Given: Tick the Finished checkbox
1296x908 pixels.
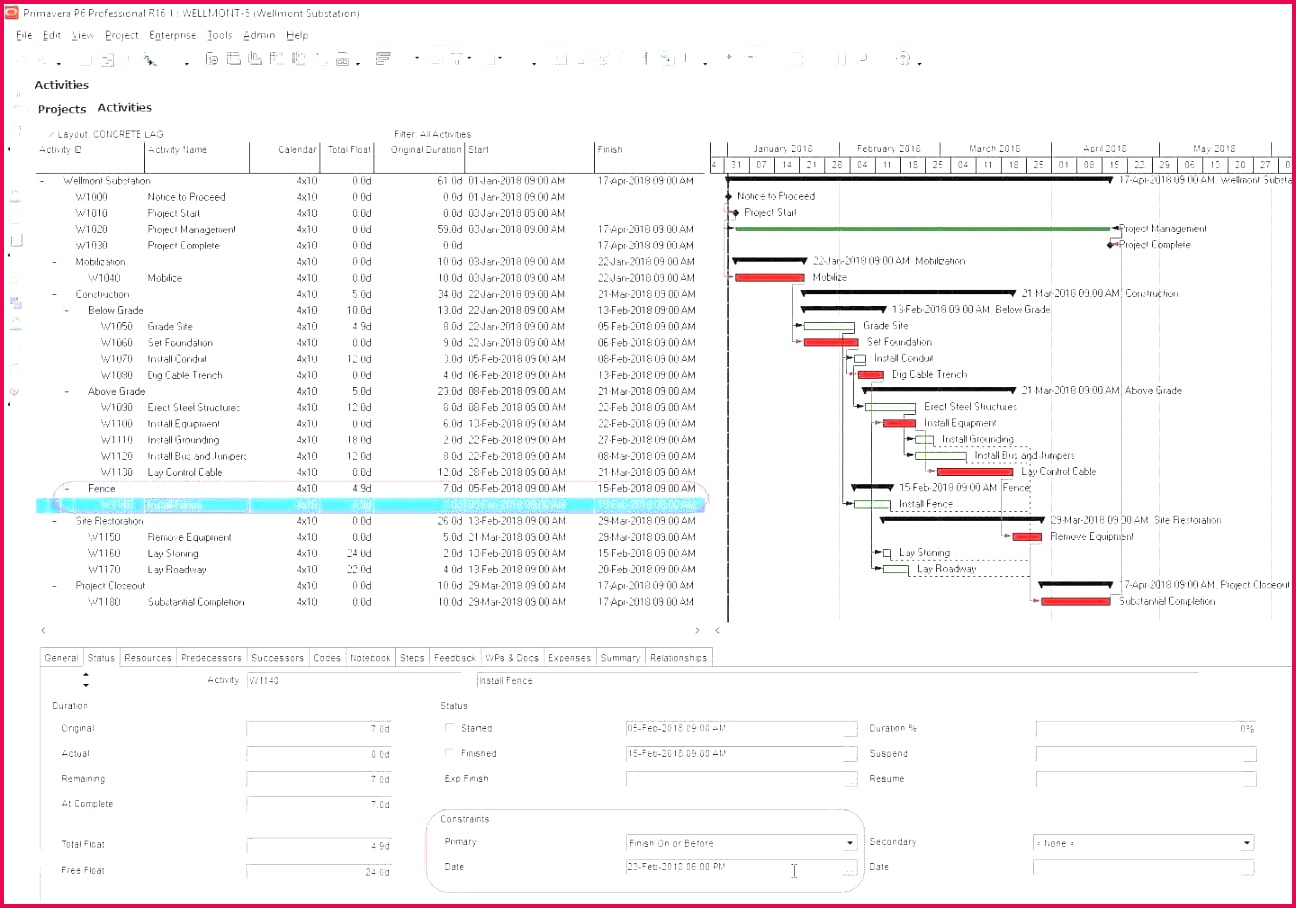Looking at the screenshot, I should pos(450,754).
